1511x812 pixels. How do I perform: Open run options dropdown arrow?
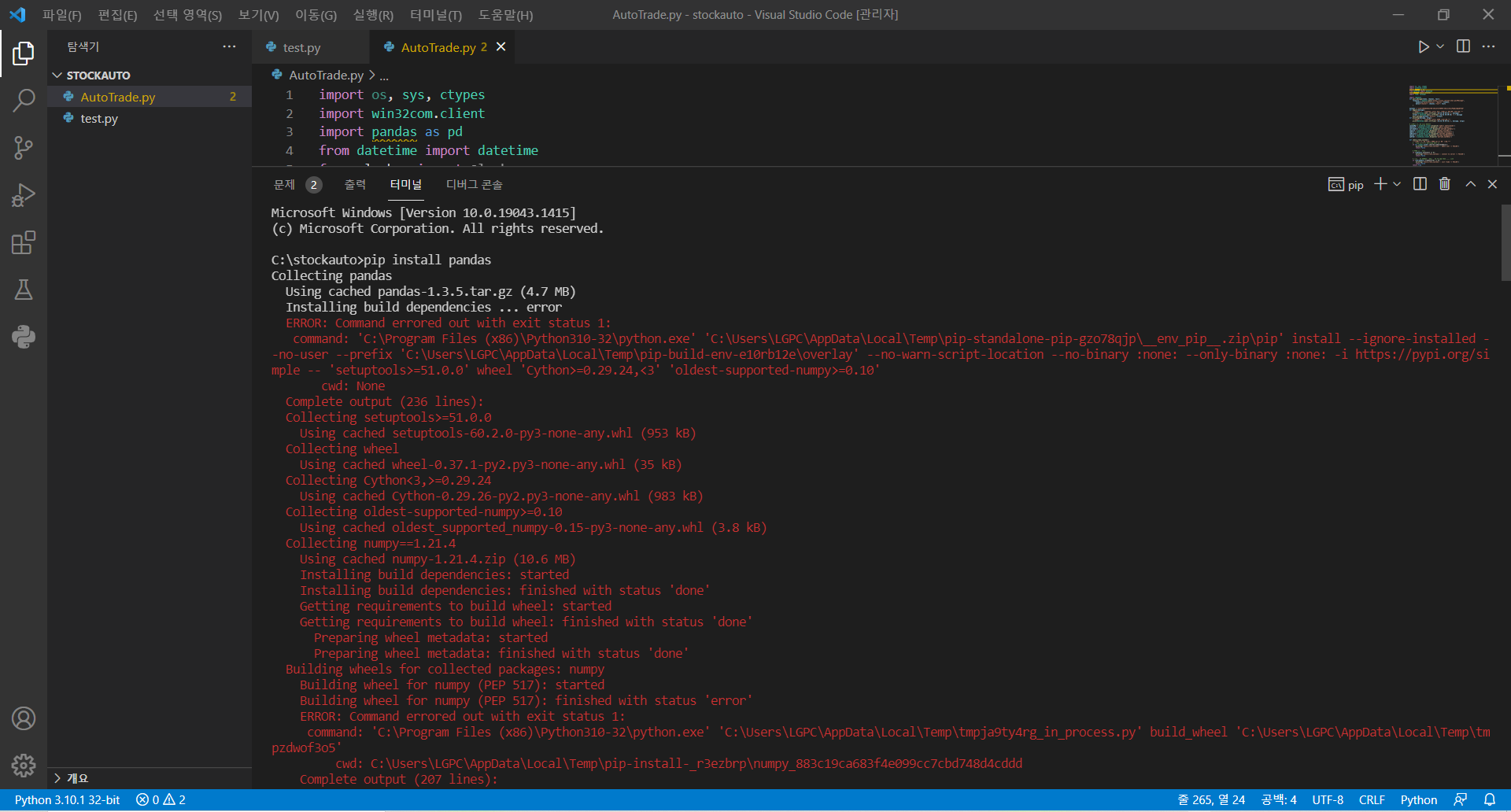coord(1440,47)
